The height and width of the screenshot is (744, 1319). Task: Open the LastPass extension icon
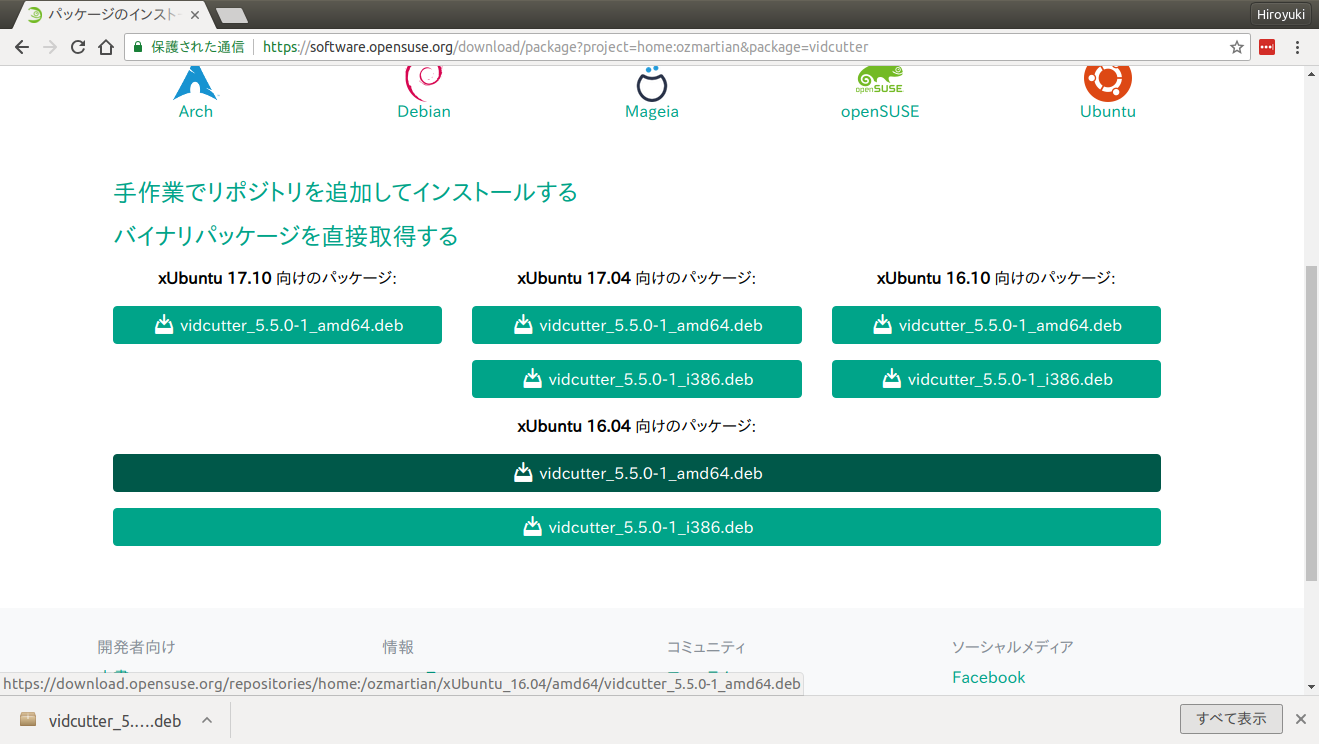(x=1266, y=47)
